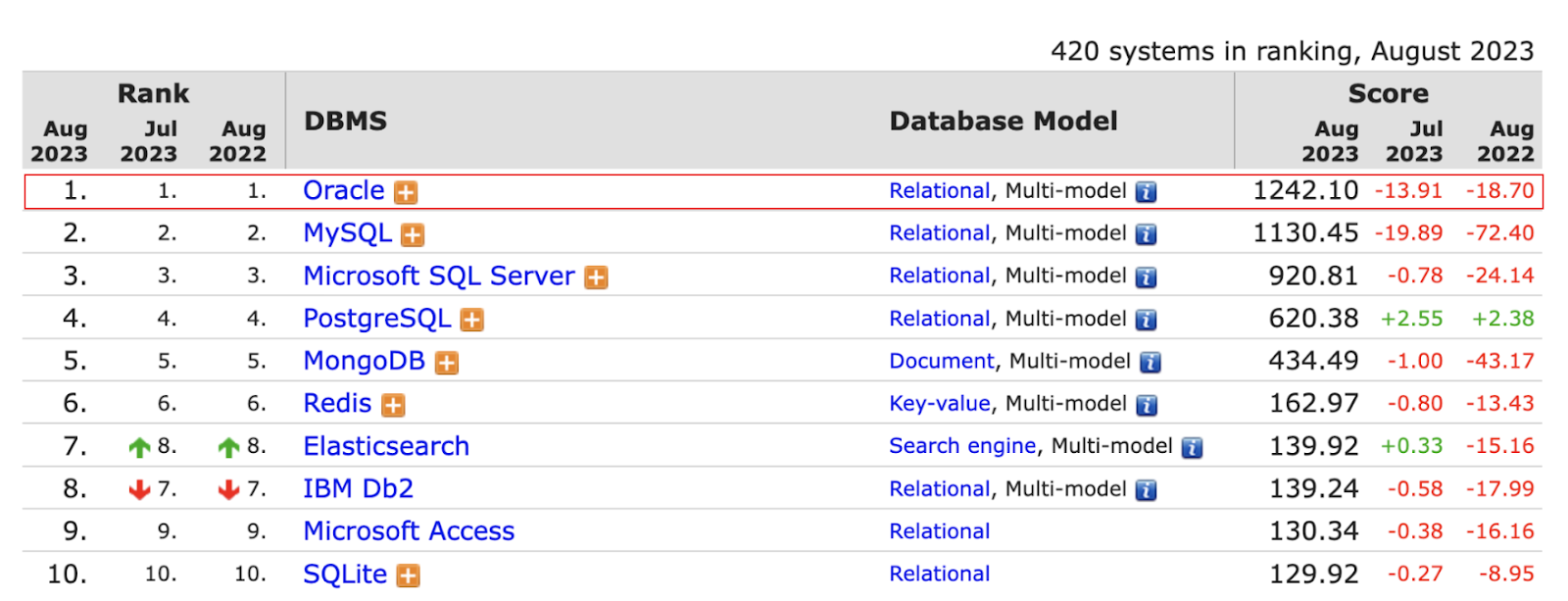
Task: Click the Relational link in Microsoft Access row
Action: click(x=940, y=531)
